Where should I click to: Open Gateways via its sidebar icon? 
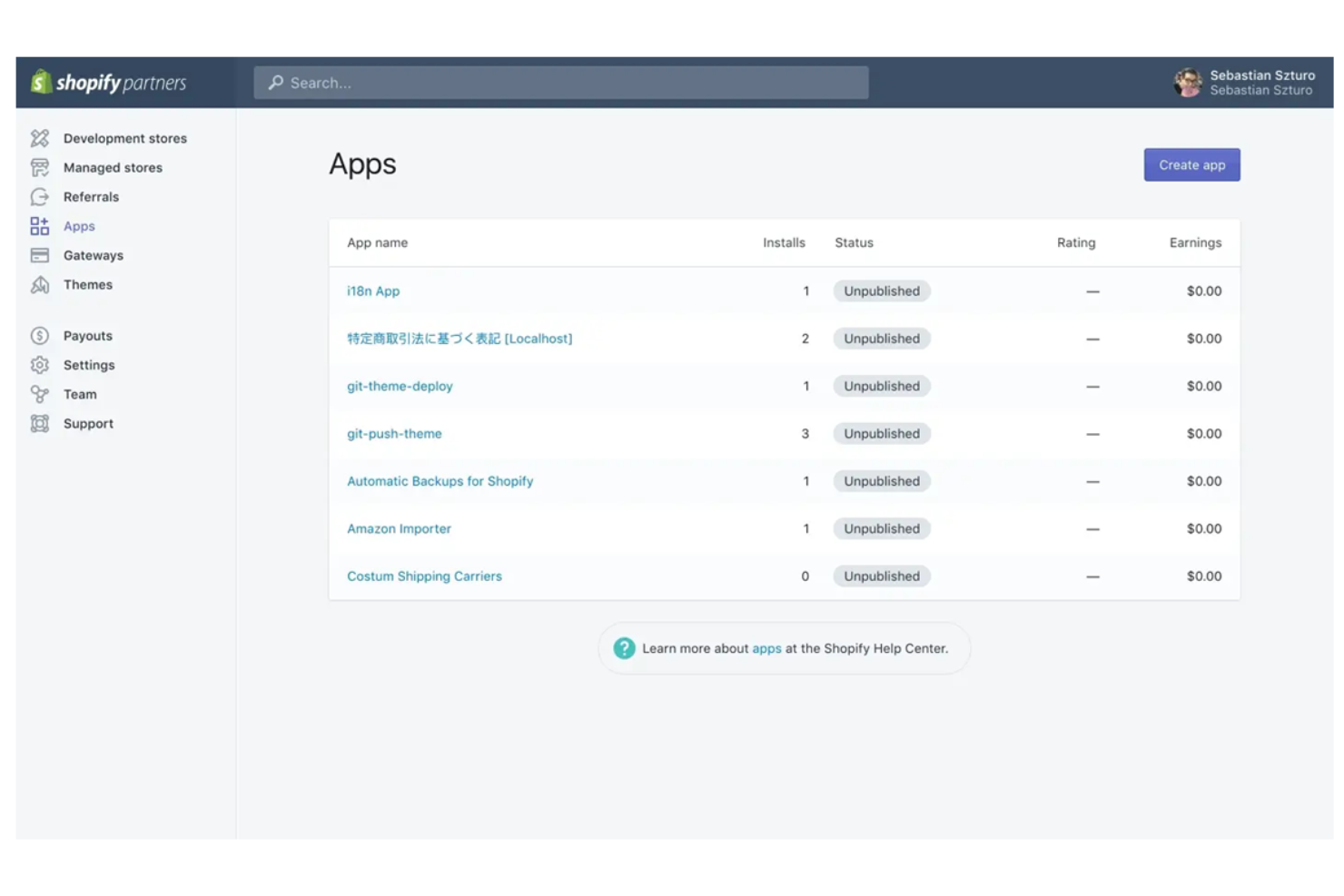(40, 255)
